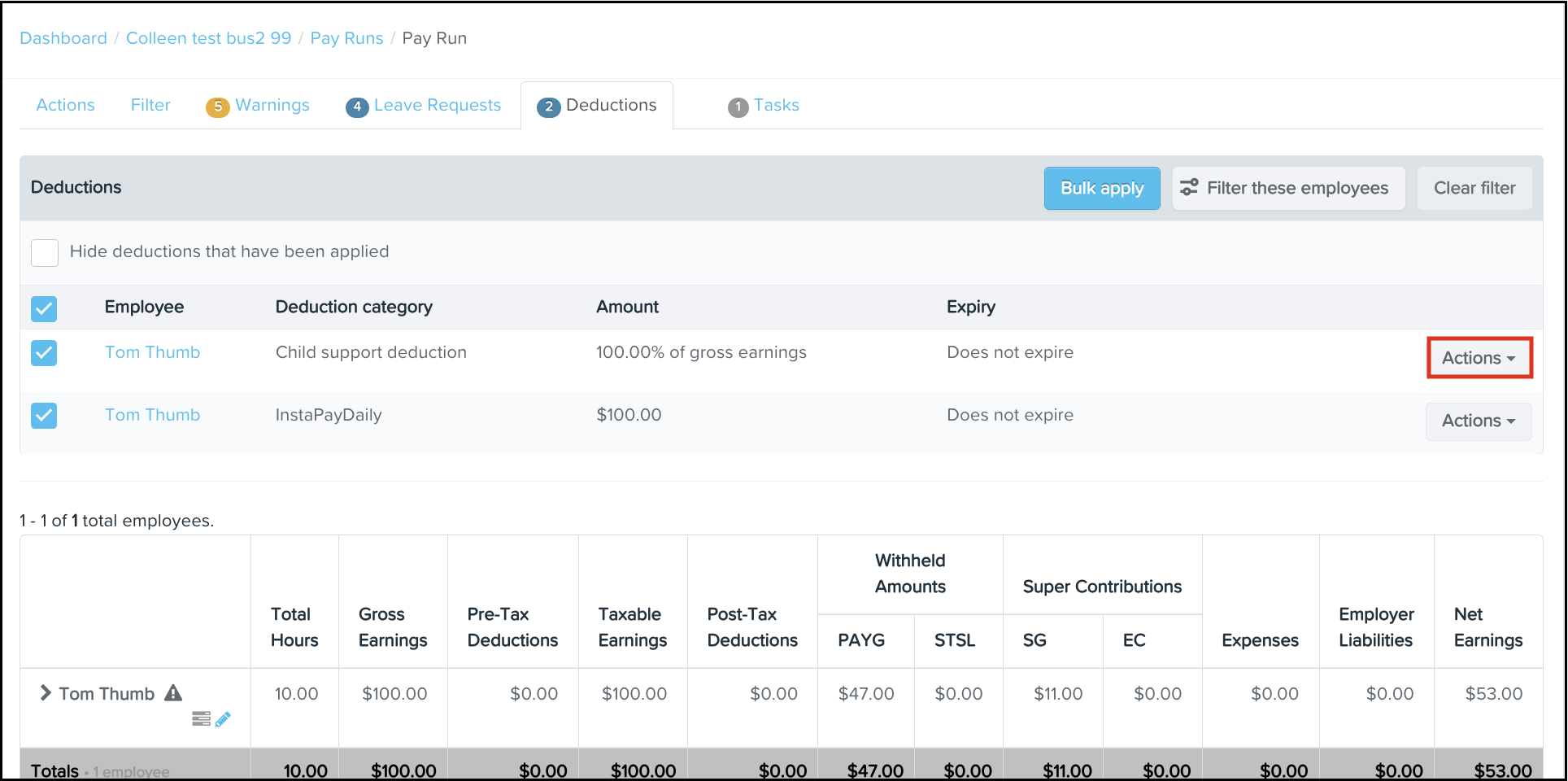
Task: Open the Actions tab
Action: [x=66, y=105]
